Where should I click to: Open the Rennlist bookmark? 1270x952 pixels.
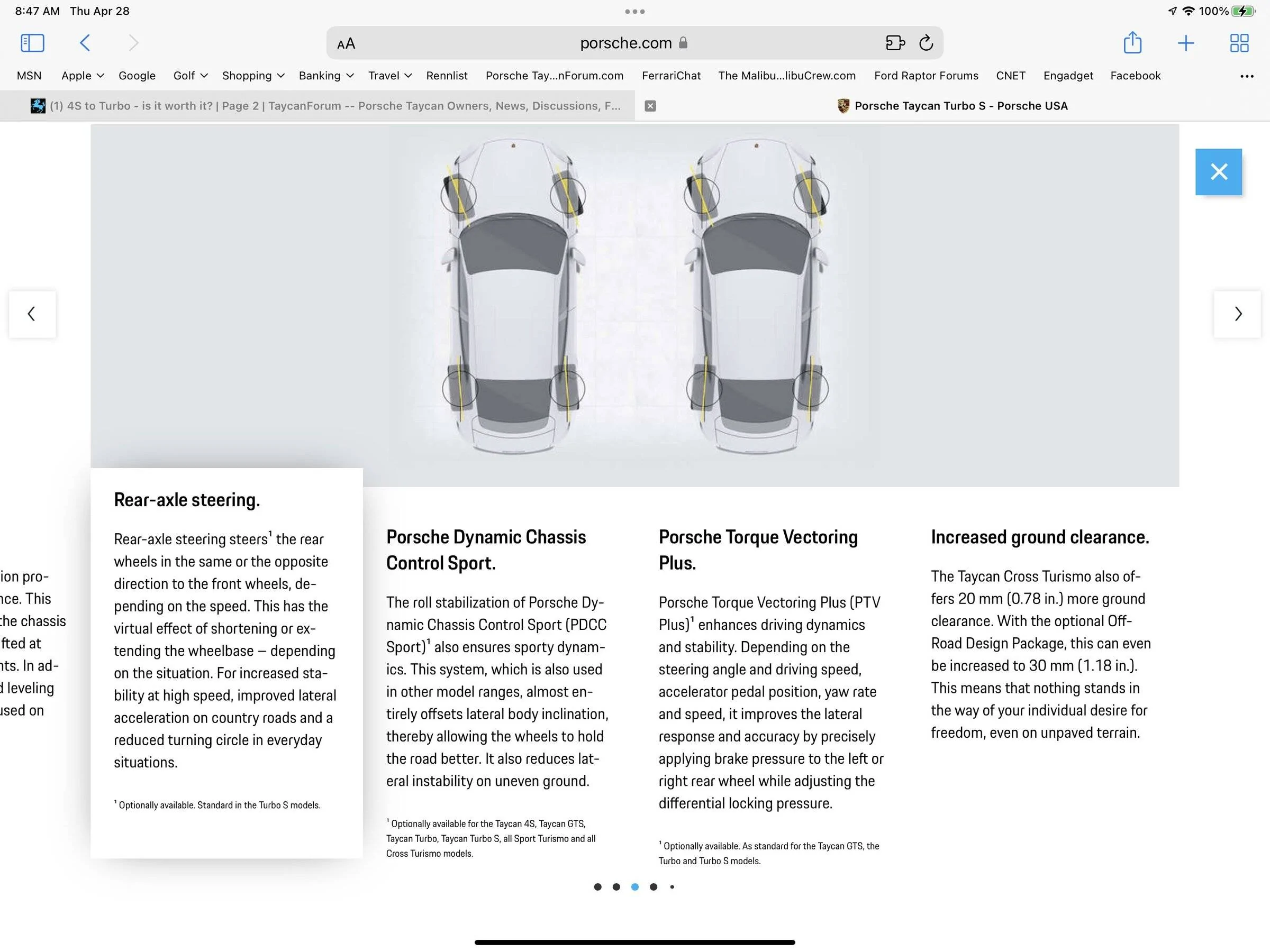(447, 76)
